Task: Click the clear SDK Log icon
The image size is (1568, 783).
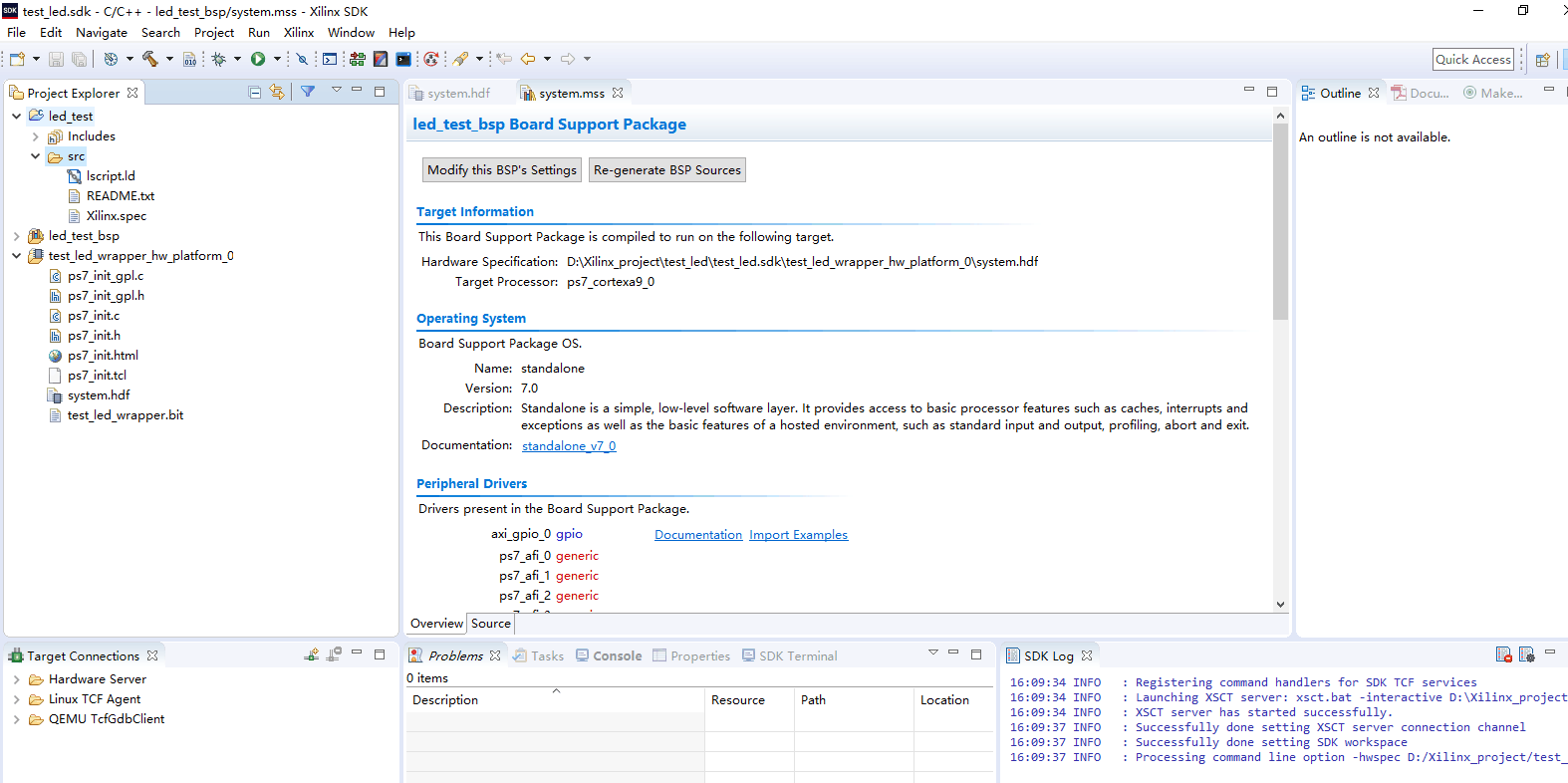Action: coord(1503,654)
